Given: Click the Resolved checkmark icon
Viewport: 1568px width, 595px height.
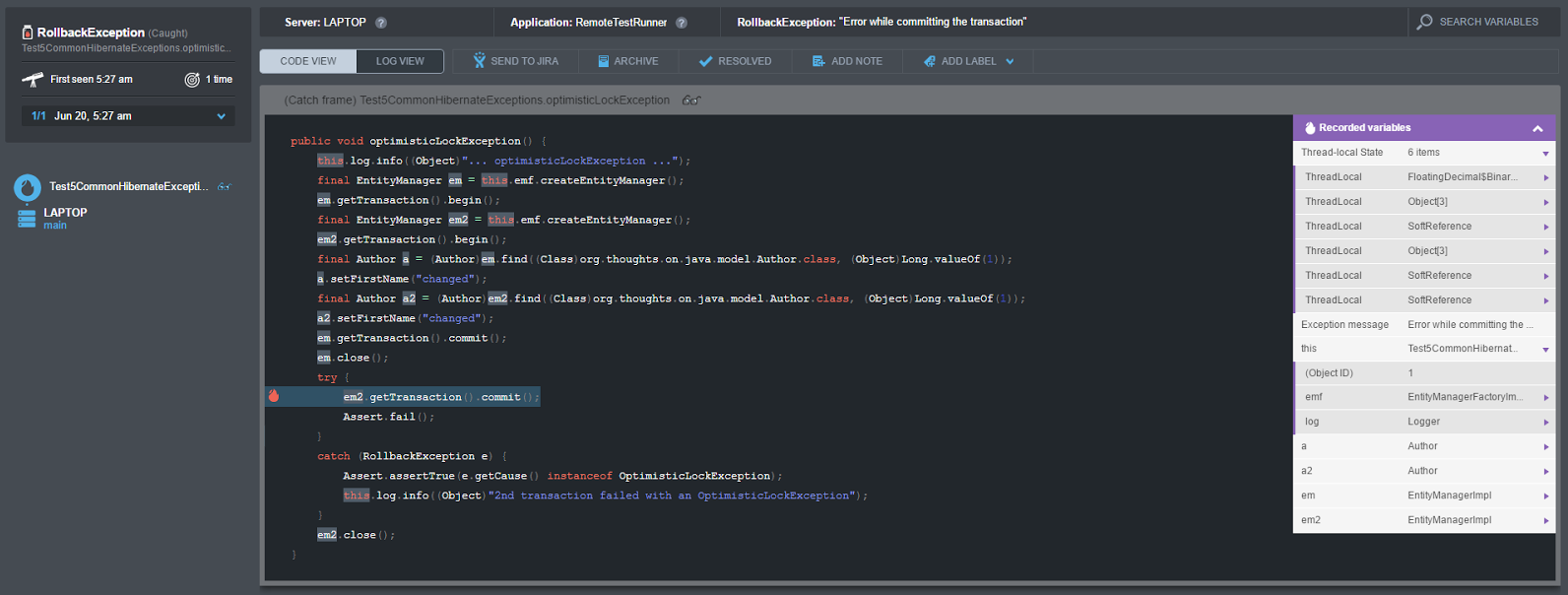Looking at the screenshot, I should (x=705, y=61).
